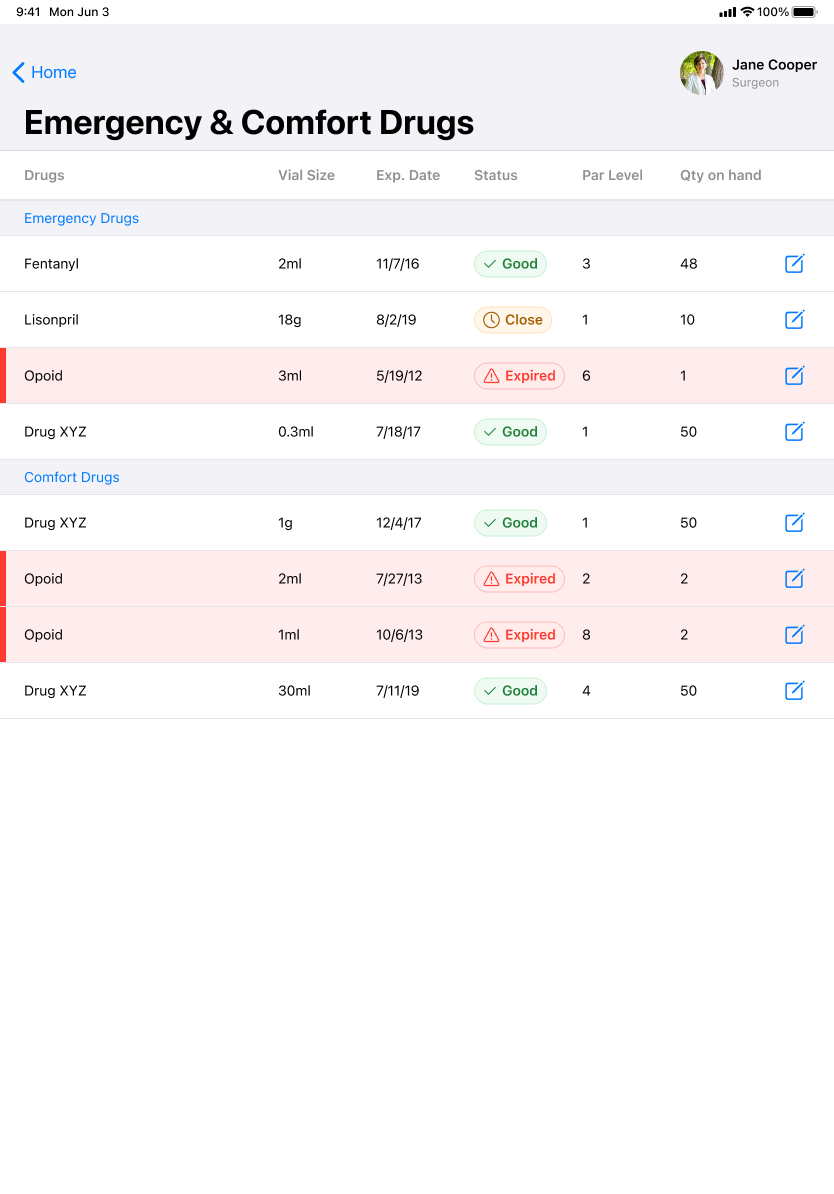This screenshot has height=1194, width=834.
Task: Select the Emergency Drugs section header
Action: (81, 218)
